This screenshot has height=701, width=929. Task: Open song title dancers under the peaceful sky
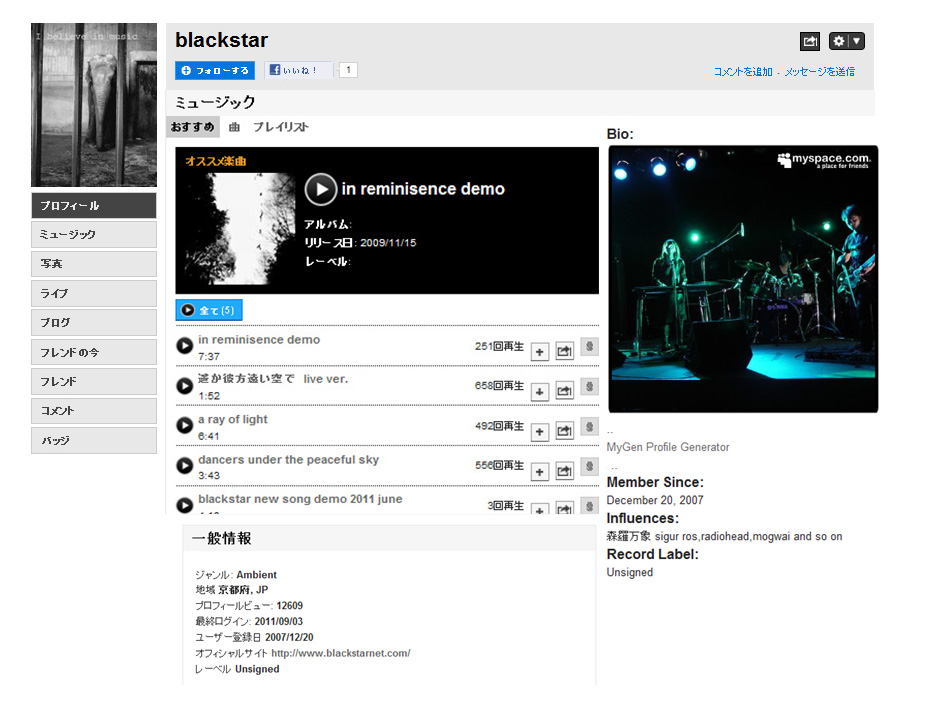coord(289,460)
